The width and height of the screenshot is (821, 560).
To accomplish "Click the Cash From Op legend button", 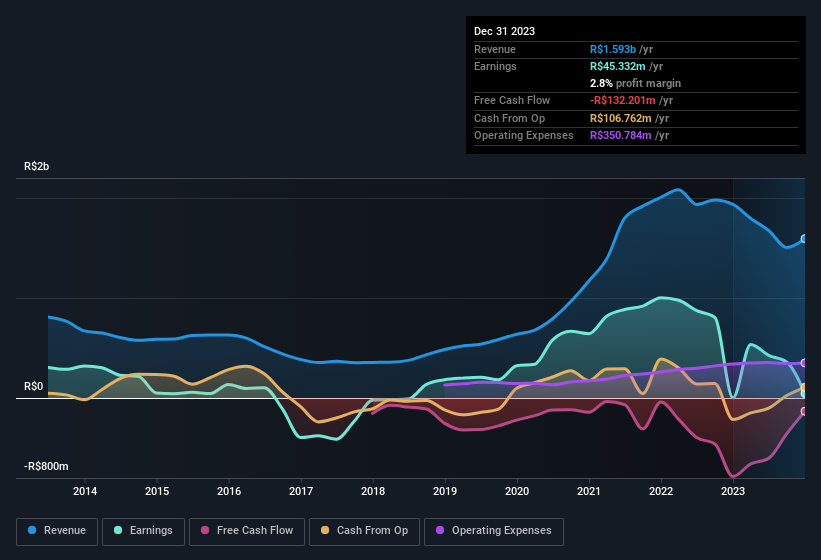I will [364, 531].
